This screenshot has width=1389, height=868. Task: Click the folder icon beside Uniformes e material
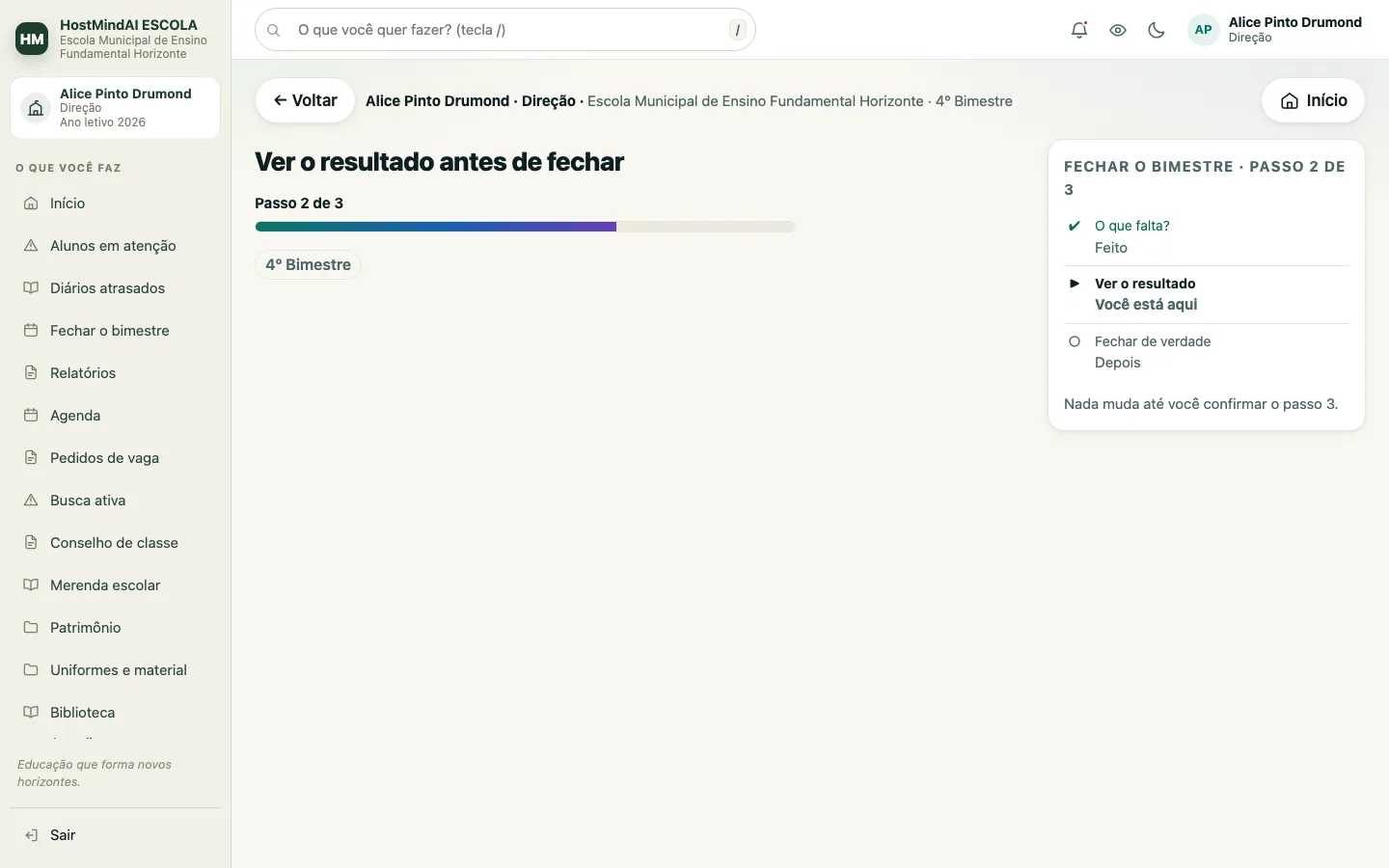point(31,670)
